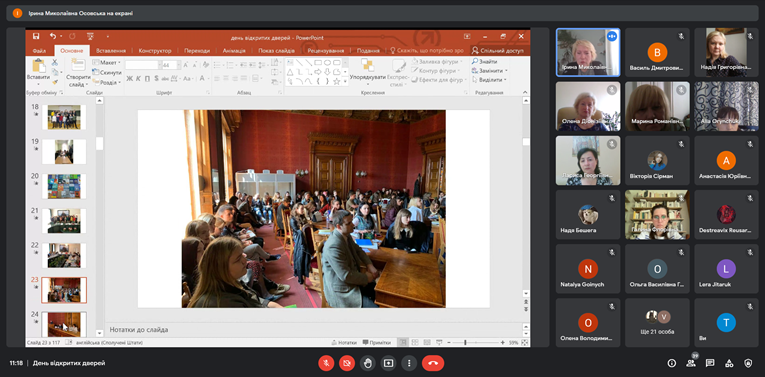Open the Заливка фігури dropdown

coord(437,62)
